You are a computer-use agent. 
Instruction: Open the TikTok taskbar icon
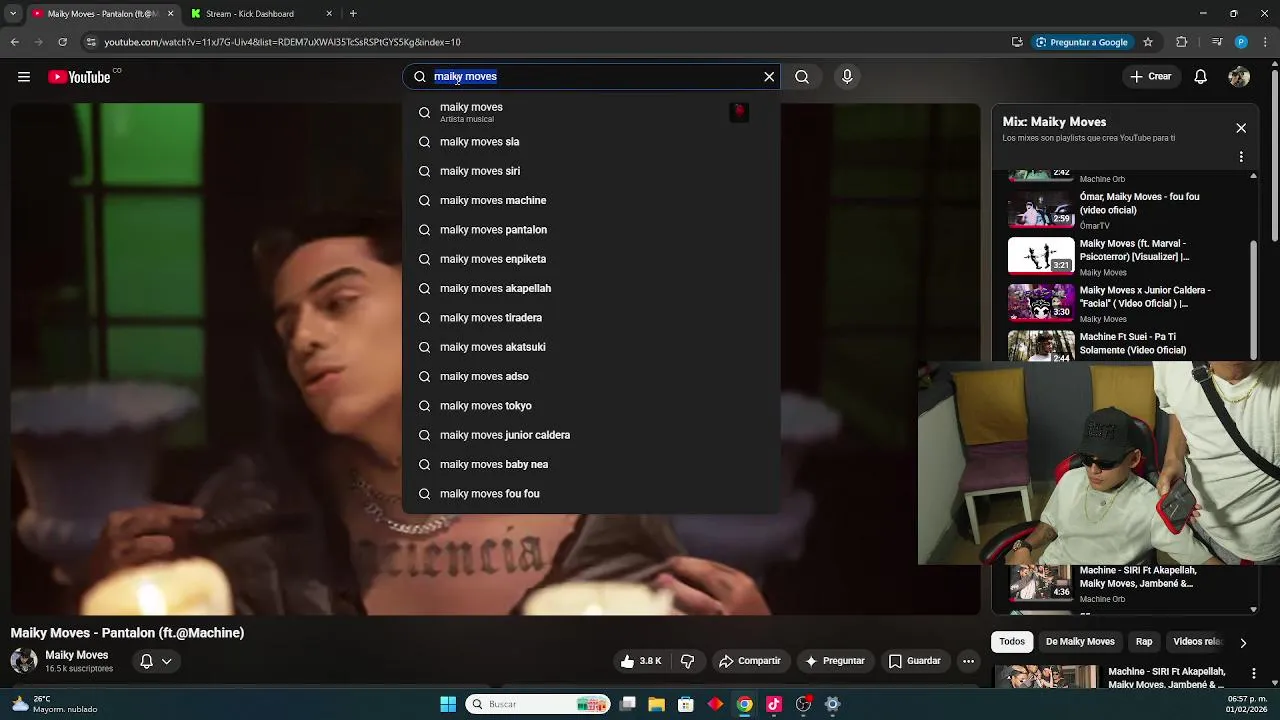coord(774,704)
